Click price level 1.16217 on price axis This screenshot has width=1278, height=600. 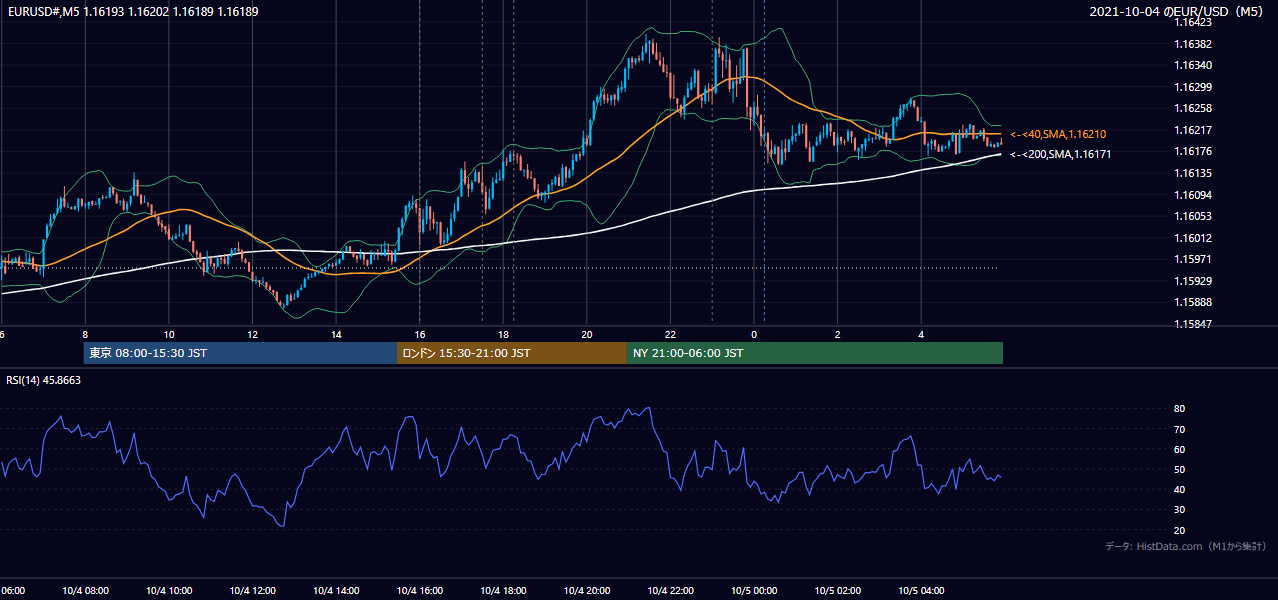point(1194,130)
